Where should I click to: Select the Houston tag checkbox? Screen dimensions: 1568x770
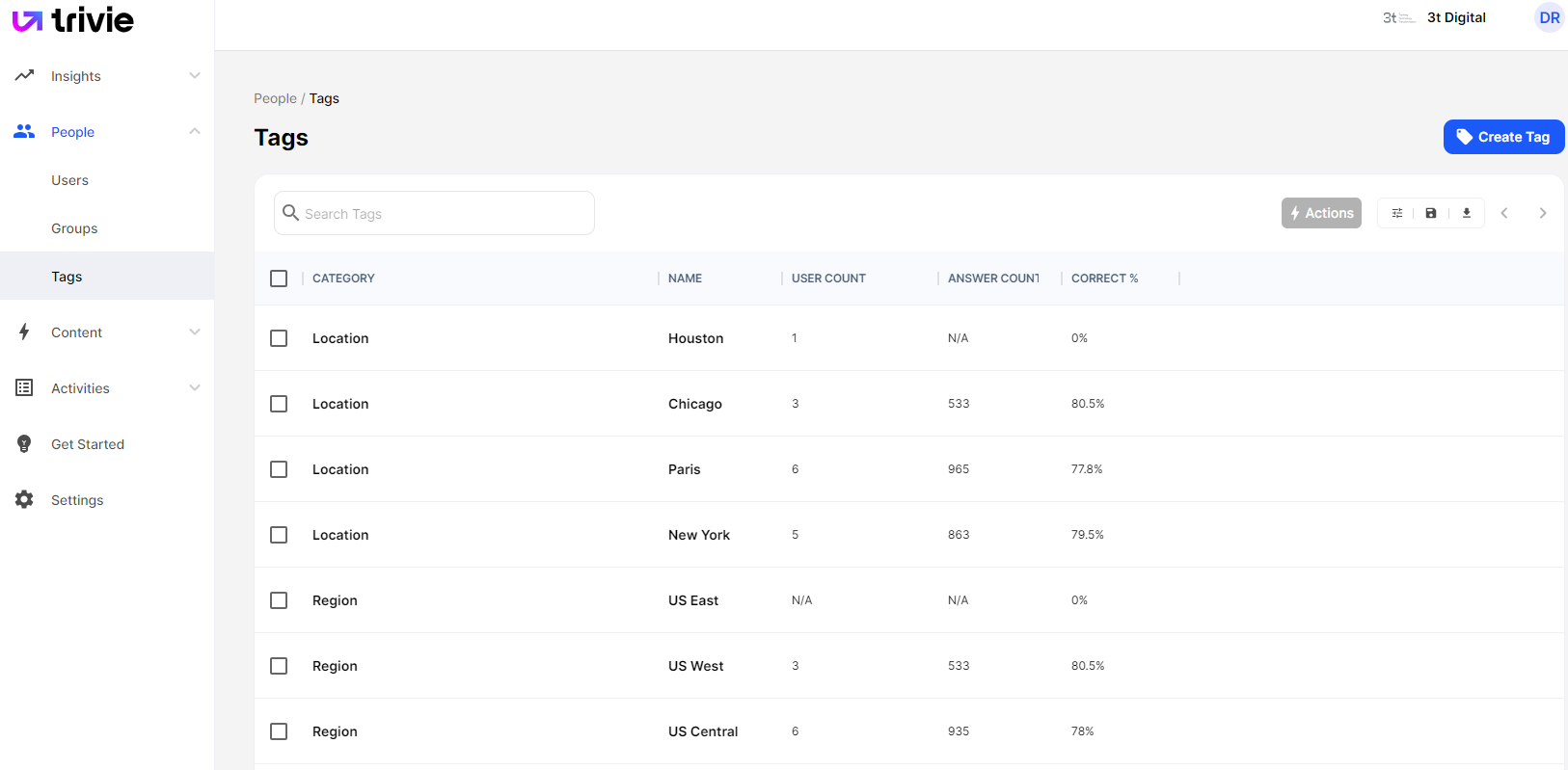click(279, 338)
